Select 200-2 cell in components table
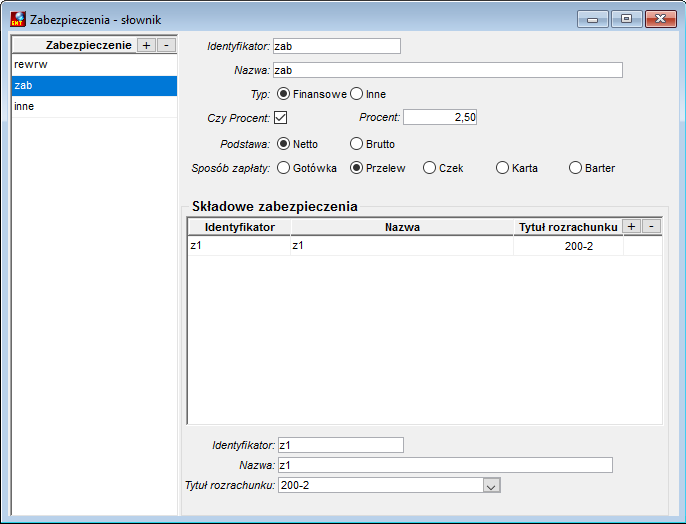The height and width of the screenshot is (524, 686). 568,246
